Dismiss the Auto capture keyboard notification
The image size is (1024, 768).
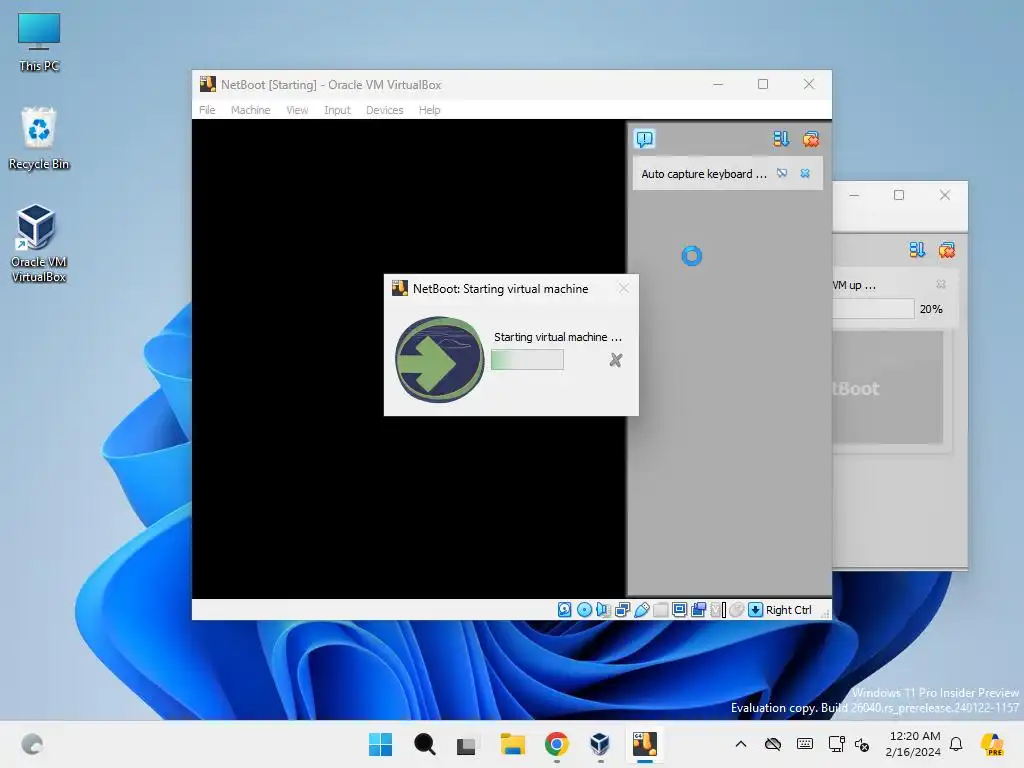pyautogui.click(x=805, y=173)
